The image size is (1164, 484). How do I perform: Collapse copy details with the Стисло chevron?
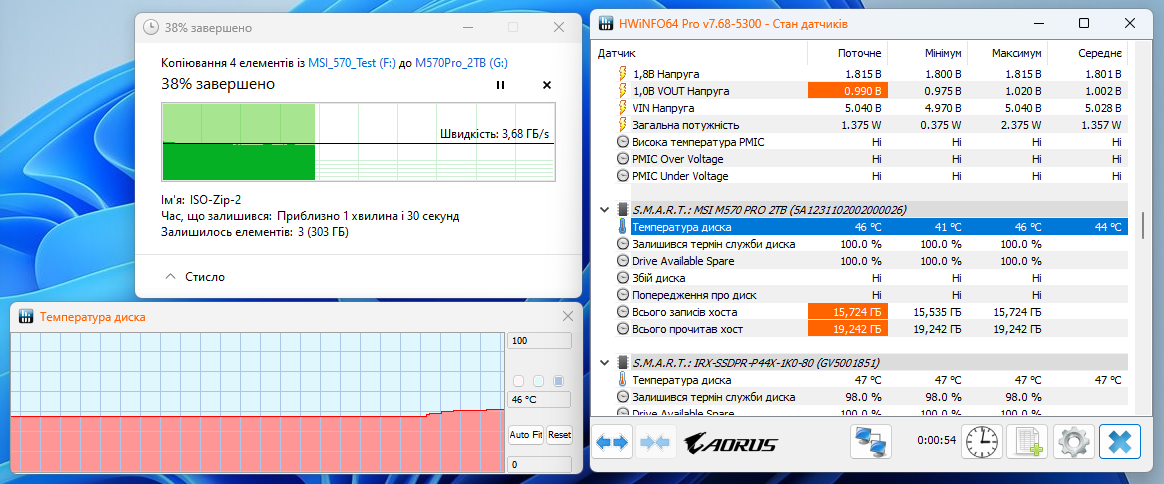pos(171,276)
